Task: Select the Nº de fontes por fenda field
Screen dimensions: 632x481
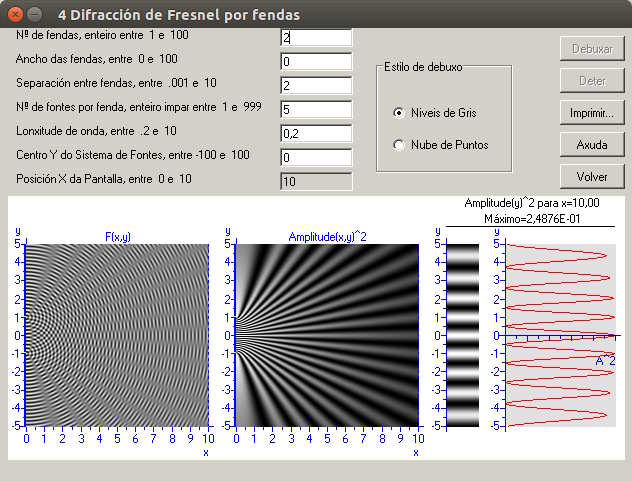Action: (x=316, y=109)
